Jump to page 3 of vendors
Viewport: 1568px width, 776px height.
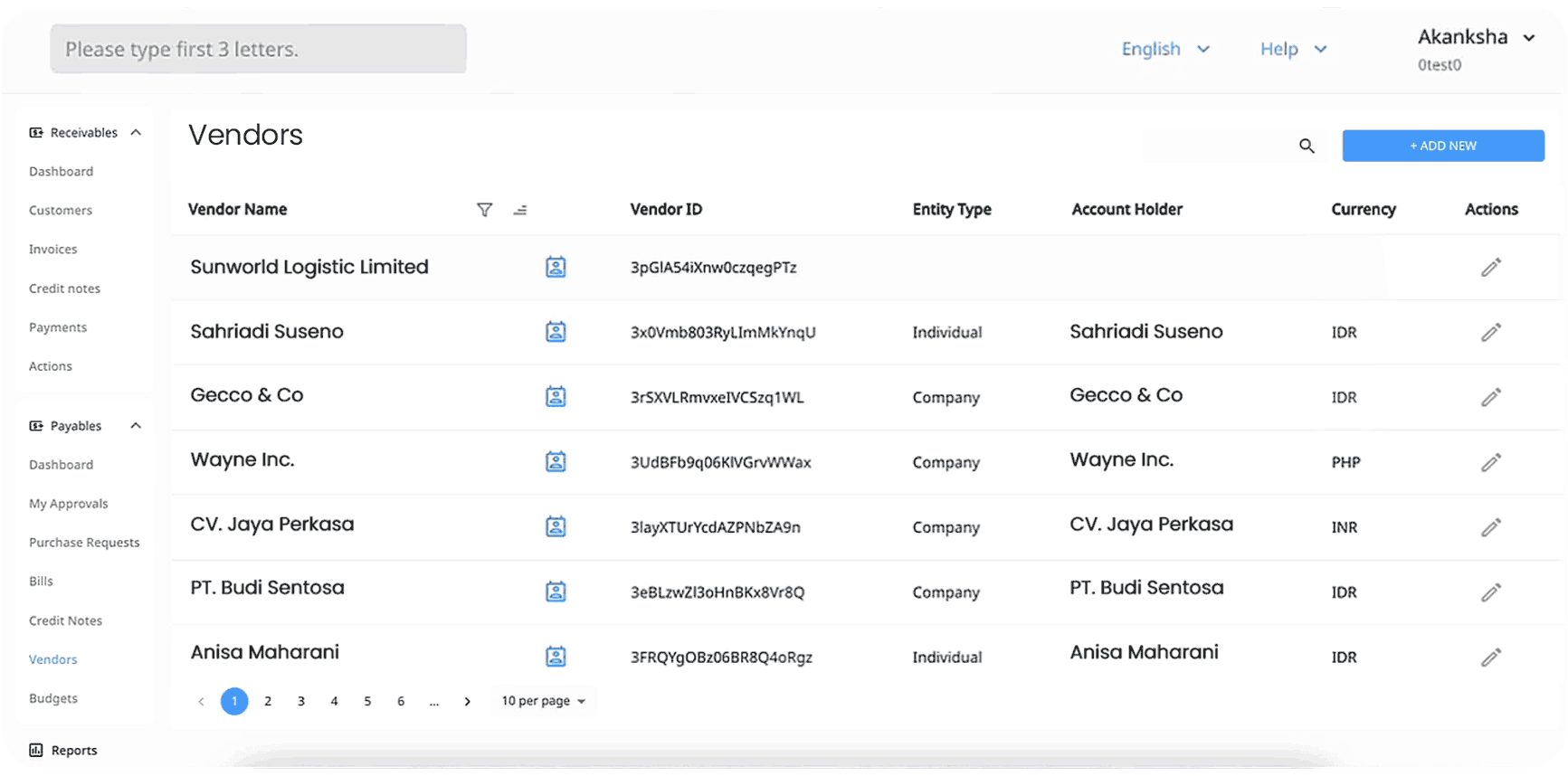click(301, 701)
